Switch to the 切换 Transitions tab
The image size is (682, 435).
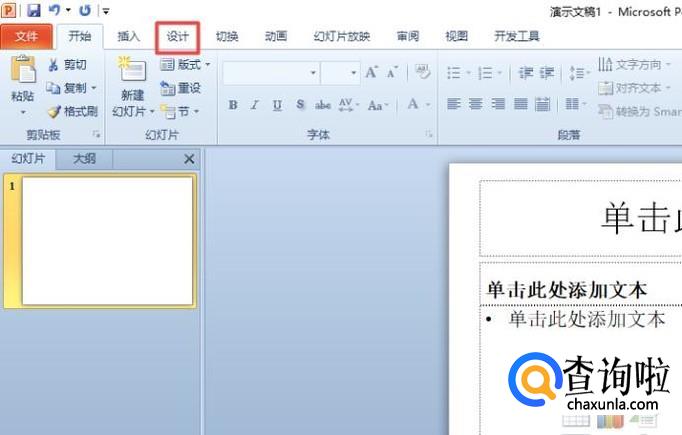[227, 36]
